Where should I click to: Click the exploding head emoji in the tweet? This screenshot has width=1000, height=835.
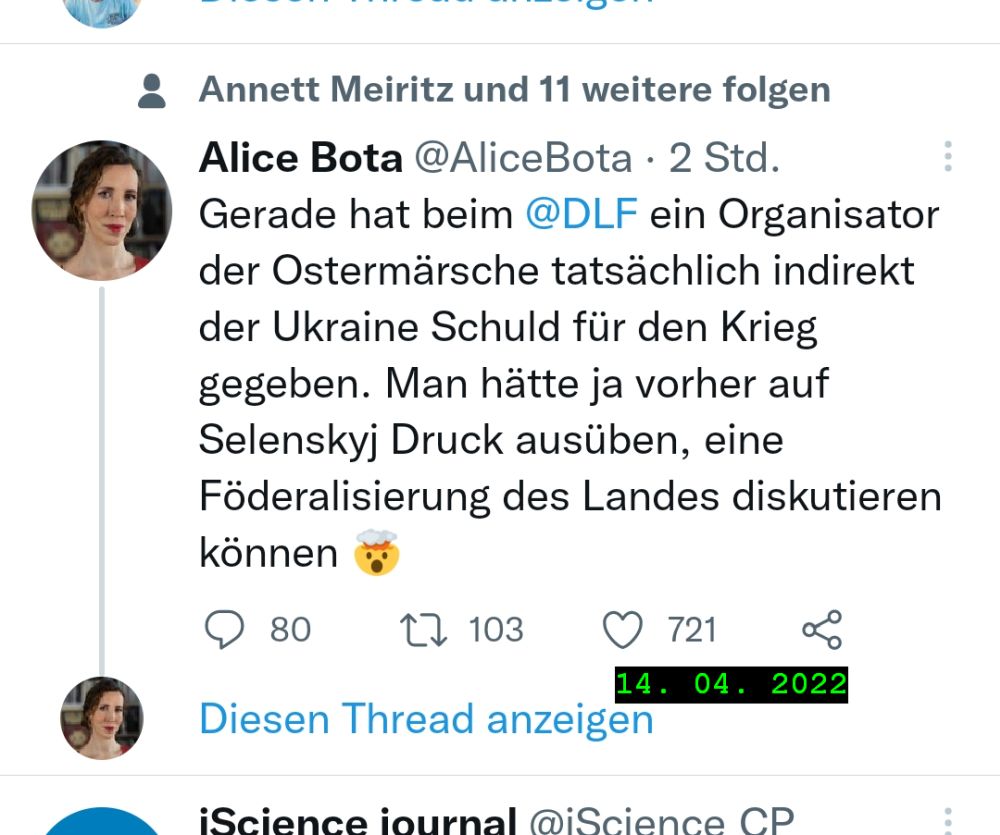click(x=377, y=553)
